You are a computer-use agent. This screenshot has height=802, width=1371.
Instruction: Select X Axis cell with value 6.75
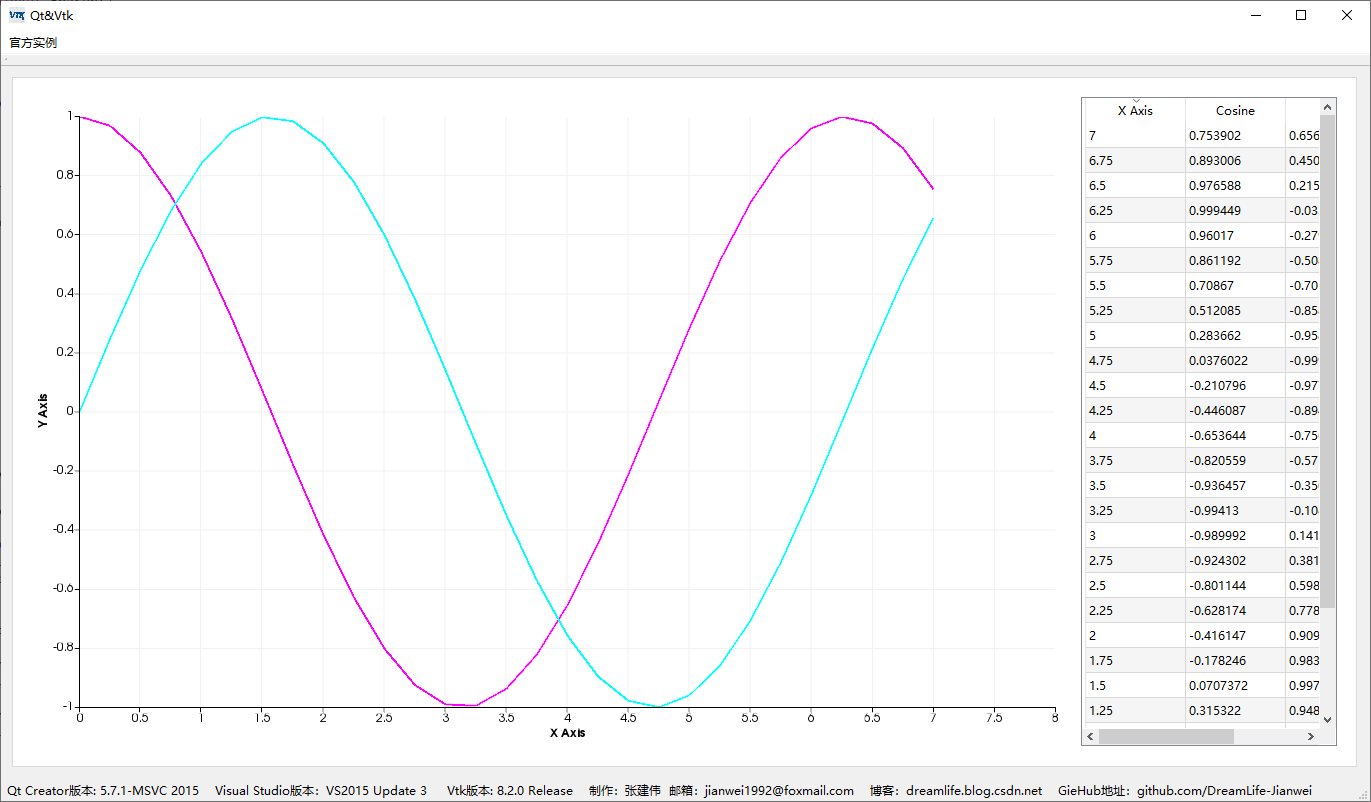1135,160
